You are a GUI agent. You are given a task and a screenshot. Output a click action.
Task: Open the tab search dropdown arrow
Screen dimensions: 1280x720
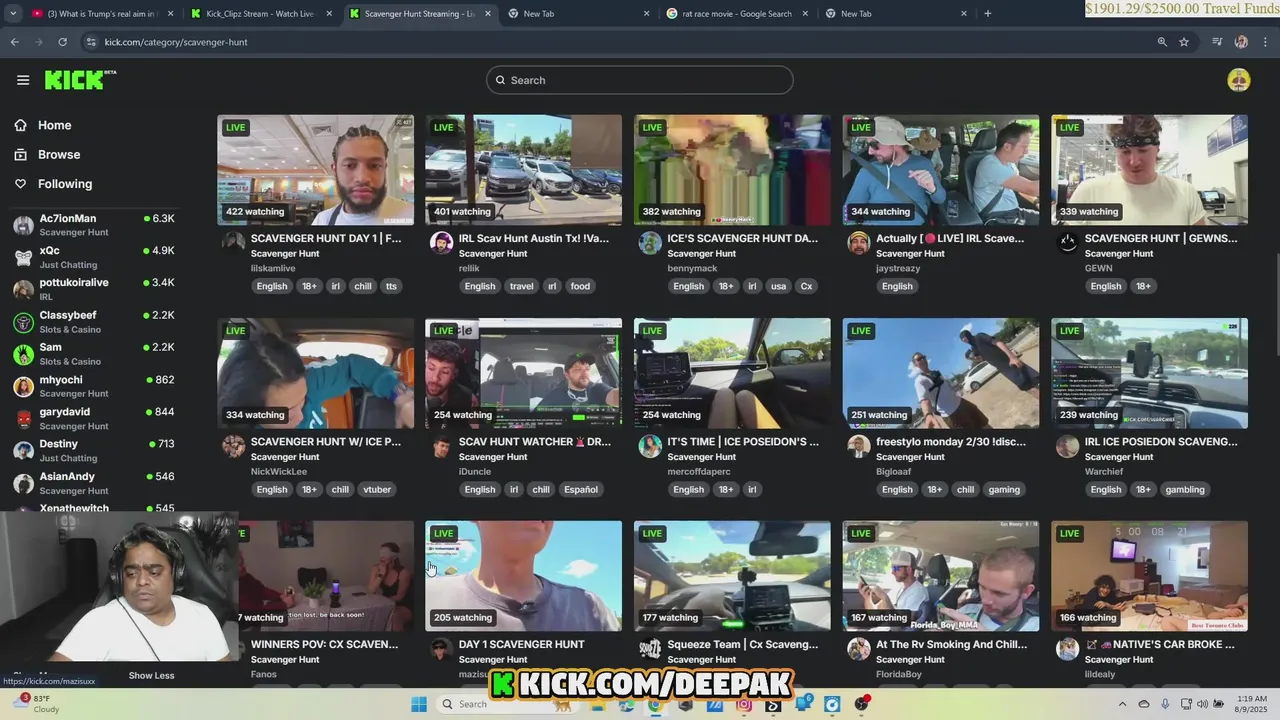pos(15,13)
